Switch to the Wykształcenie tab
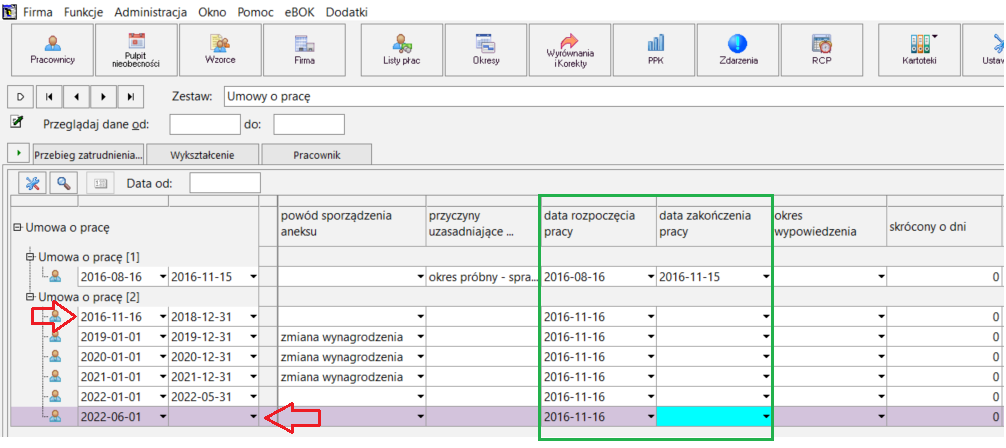 [x=202, y=155]
